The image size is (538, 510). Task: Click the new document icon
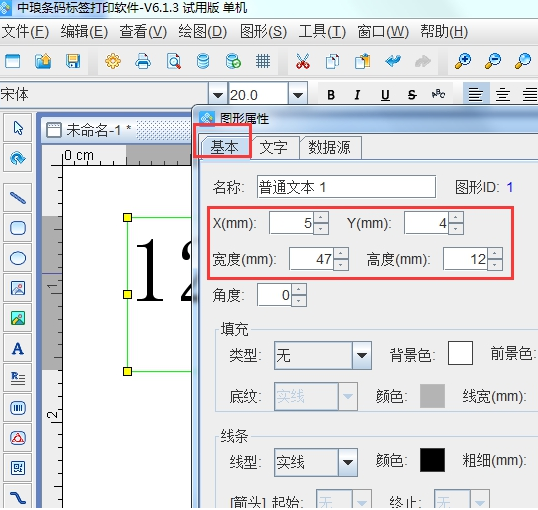point(13,62)
